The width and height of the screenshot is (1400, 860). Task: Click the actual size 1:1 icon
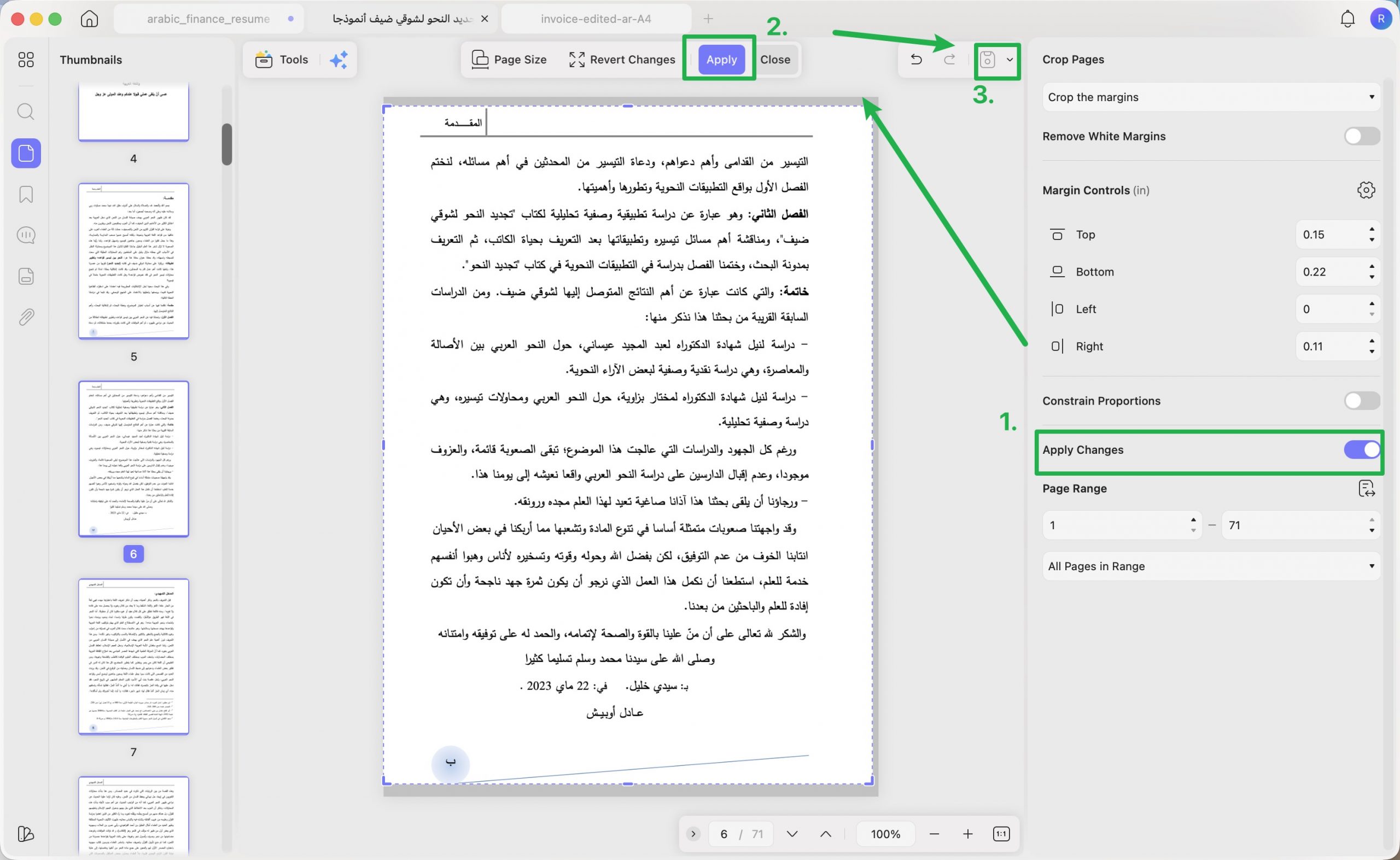[x=1001, y=834]
